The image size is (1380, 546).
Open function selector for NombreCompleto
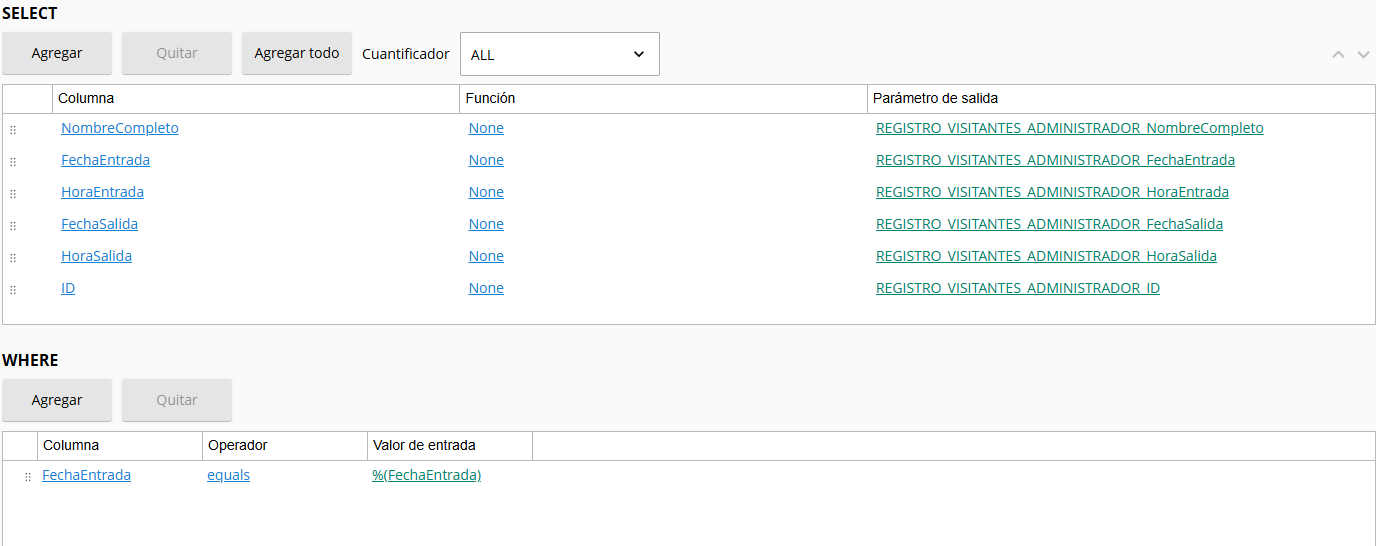486,128
